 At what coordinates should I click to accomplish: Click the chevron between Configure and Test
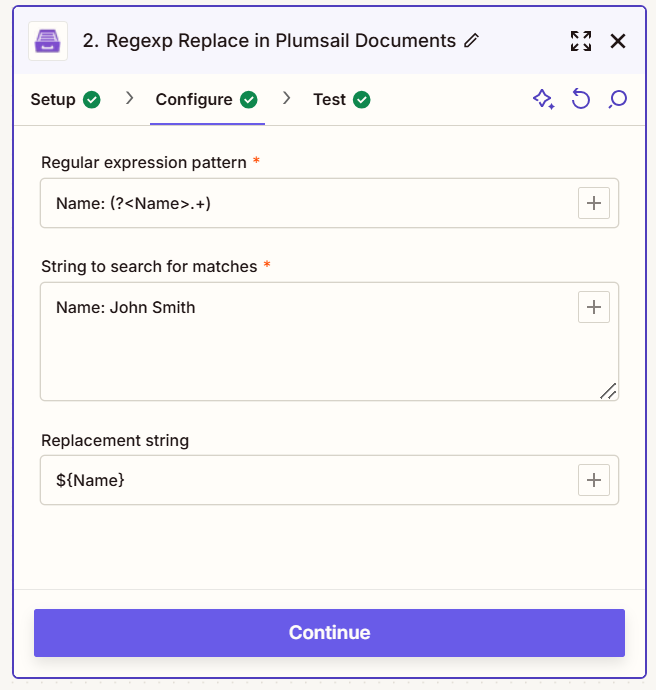[286, 98]
